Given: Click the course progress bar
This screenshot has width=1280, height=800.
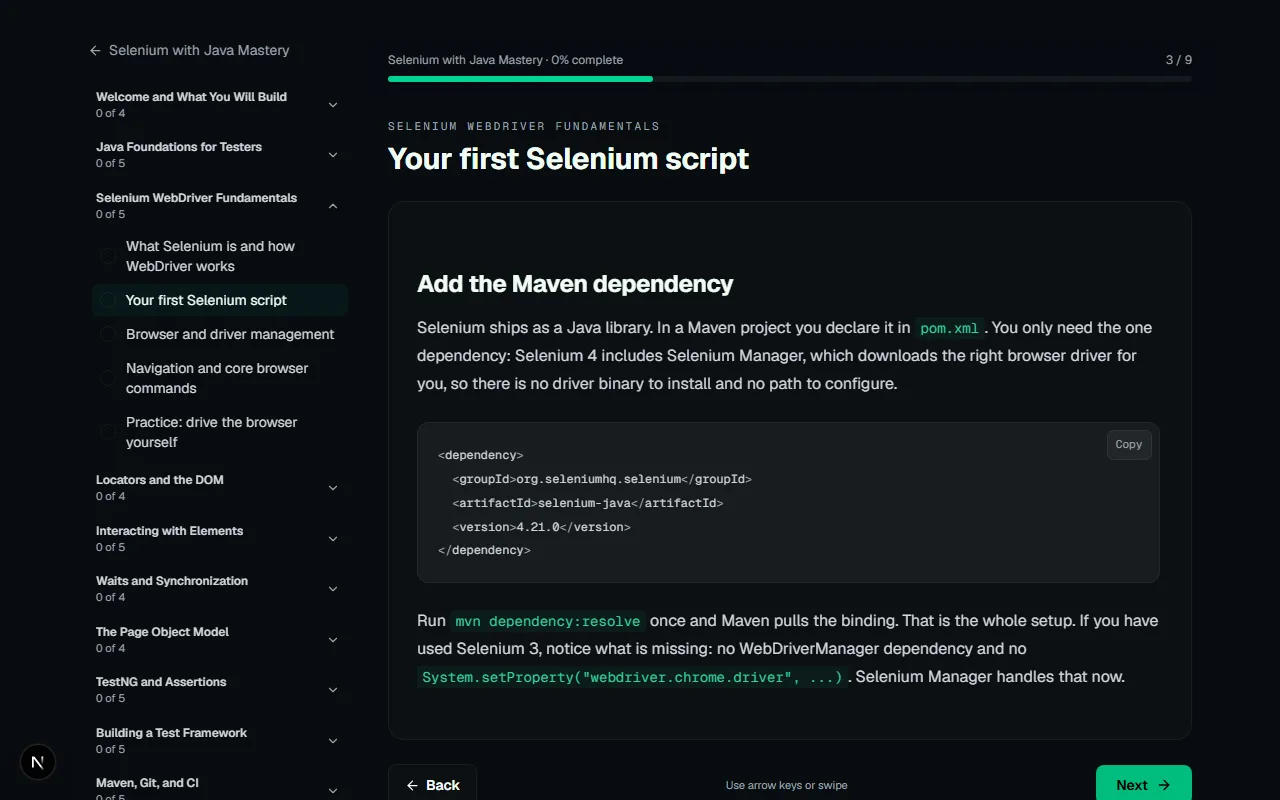Looking at the screenshot, I should click(x=790, y=79).
